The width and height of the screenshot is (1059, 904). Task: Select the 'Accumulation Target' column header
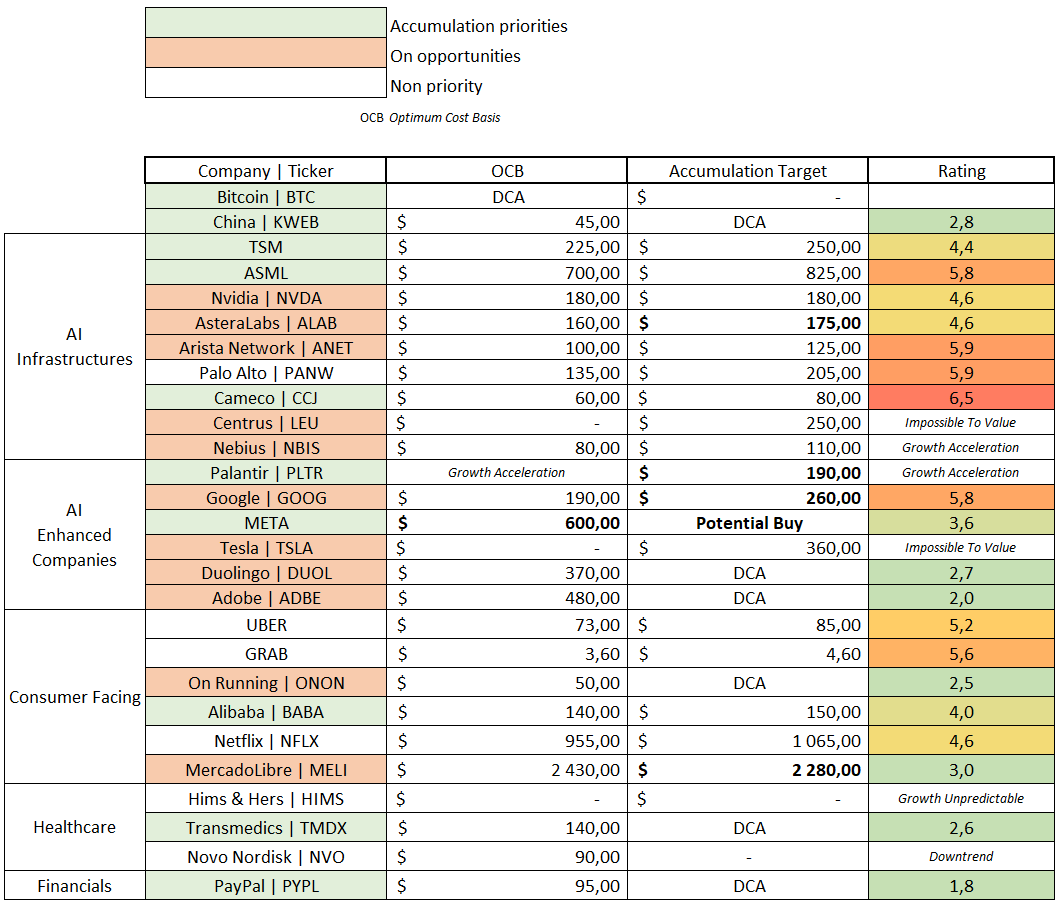tap(748, 171)
